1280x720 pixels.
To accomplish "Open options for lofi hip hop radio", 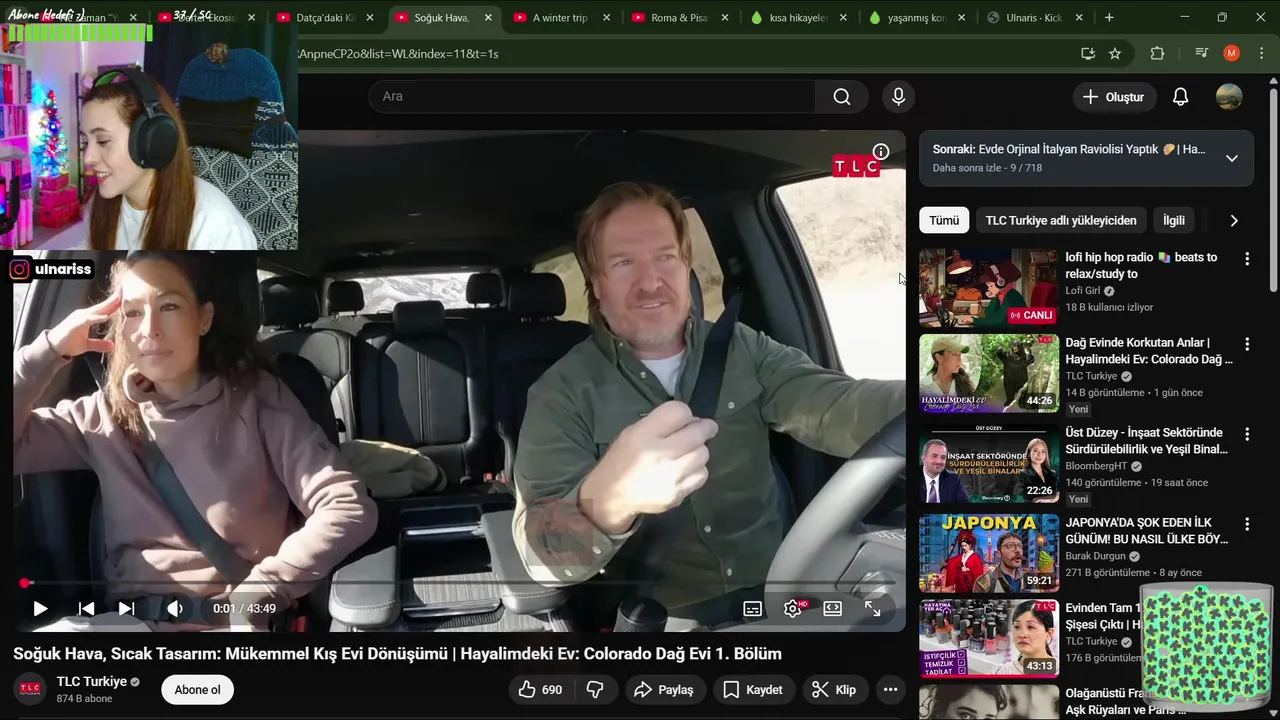I will point(1247,259).
